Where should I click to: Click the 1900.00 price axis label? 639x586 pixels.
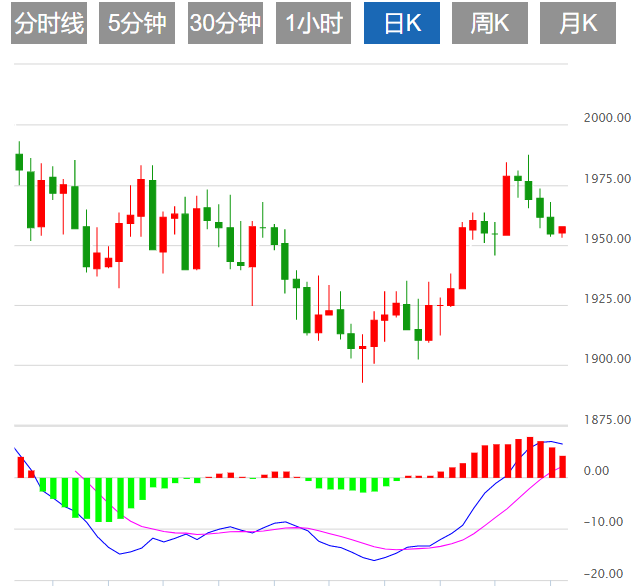[x=607, y=359]
